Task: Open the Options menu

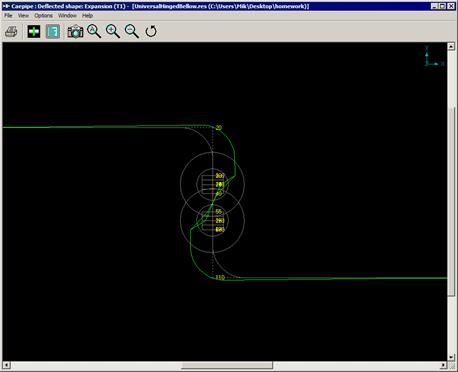Action: 43,16
